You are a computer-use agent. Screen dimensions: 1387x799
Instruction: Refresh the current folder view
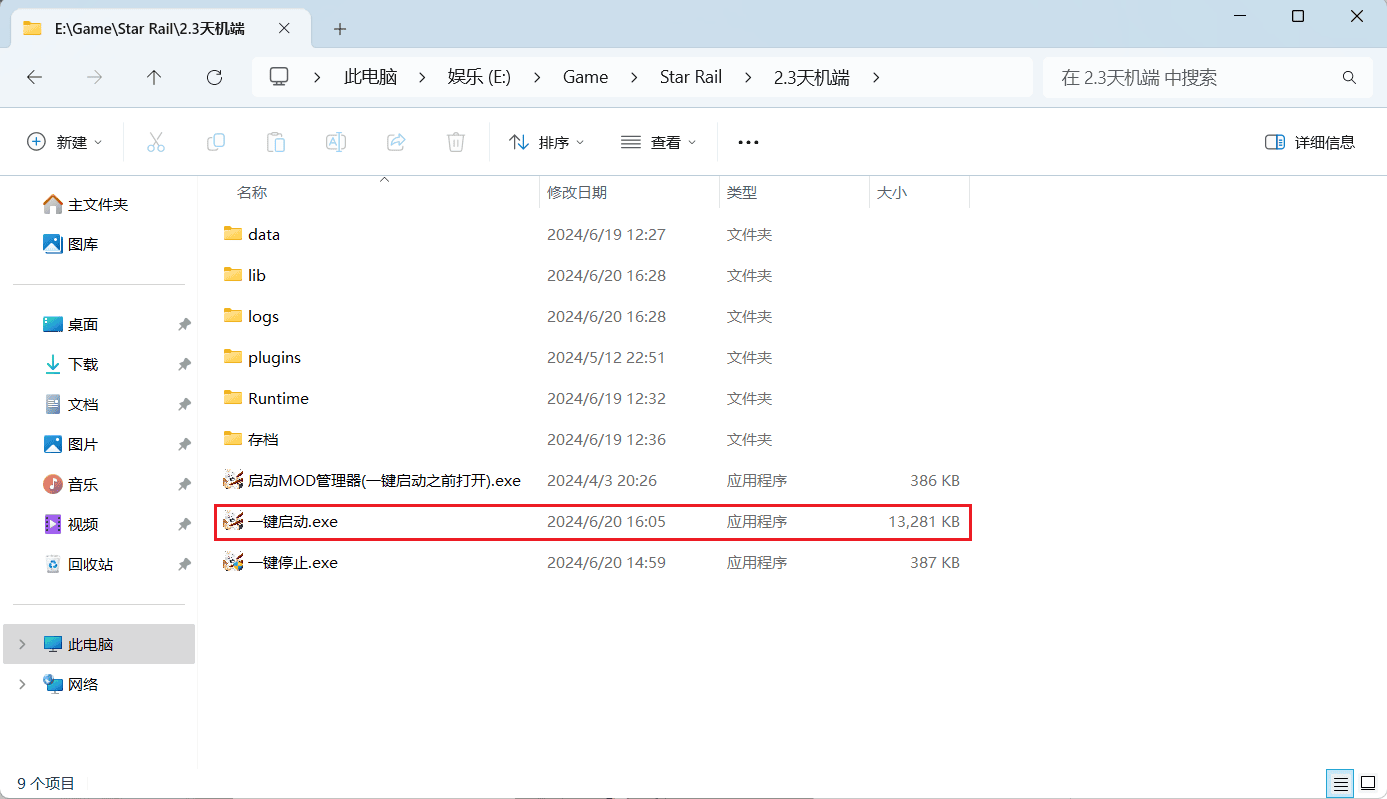pyautogui.click(x=214, y=77)
